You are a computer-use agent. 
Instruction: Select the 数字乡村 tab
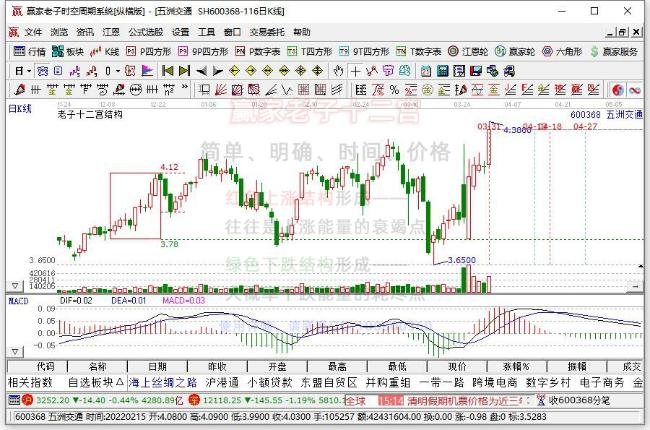pyautogui.click(x=548, y=382)
